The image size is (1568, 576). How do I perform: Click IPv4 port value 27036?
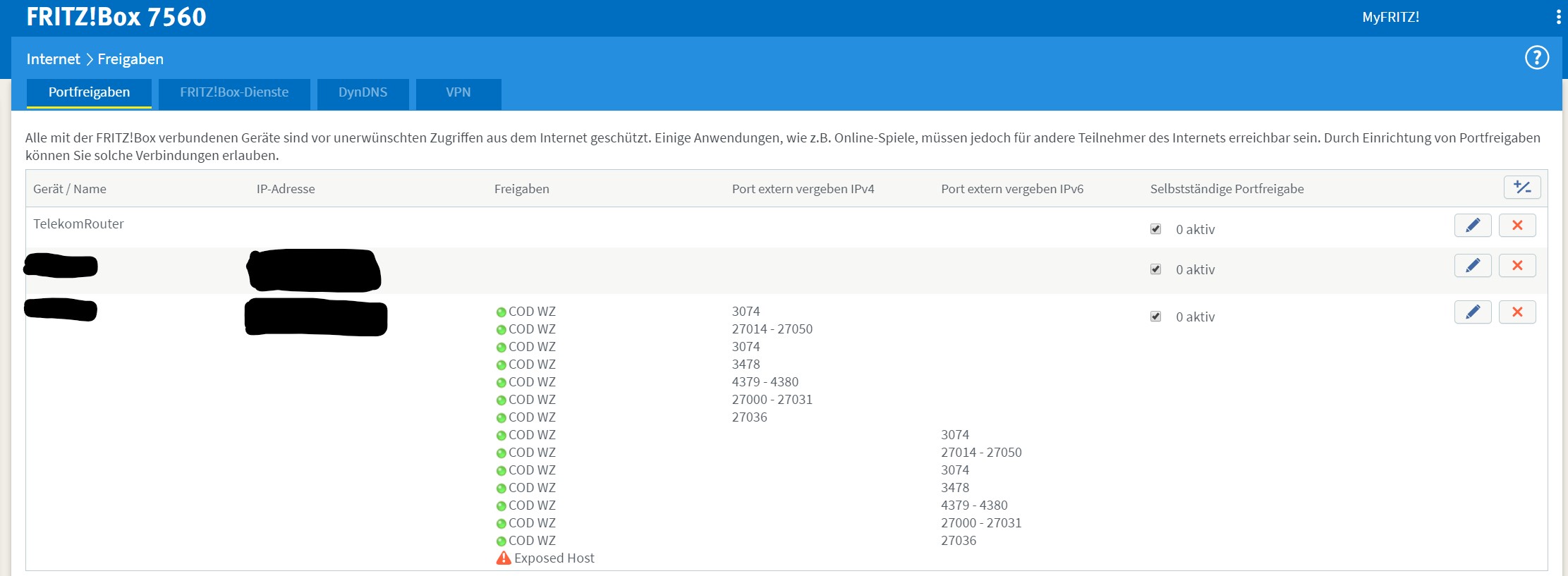tap(750, 417)
